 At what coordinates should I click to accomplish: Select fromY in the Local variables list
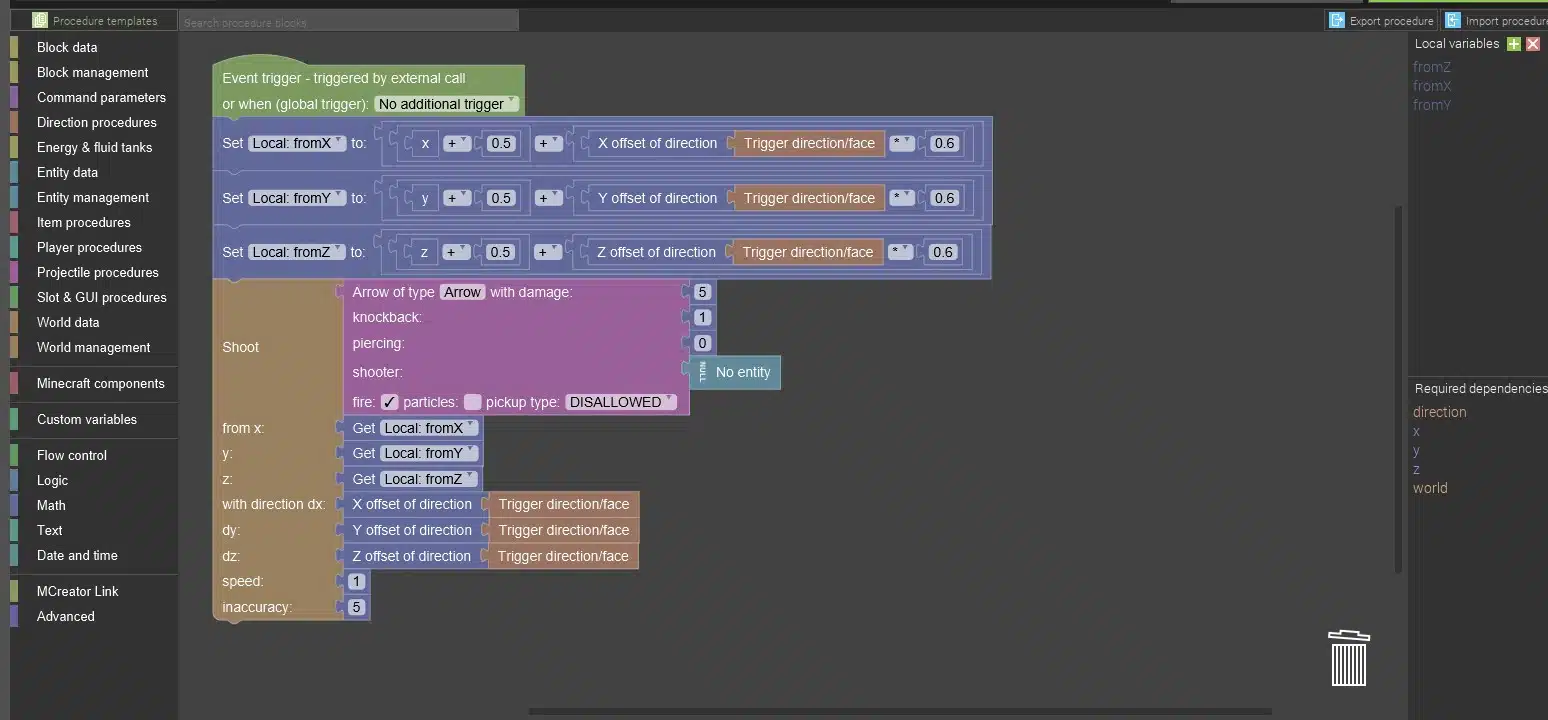click(1432, 105)
